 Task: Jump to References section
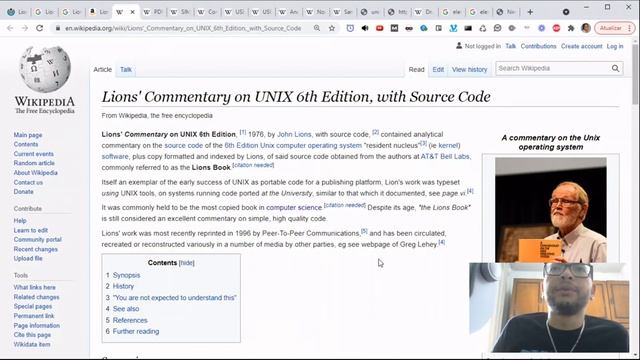click(130, 320)
